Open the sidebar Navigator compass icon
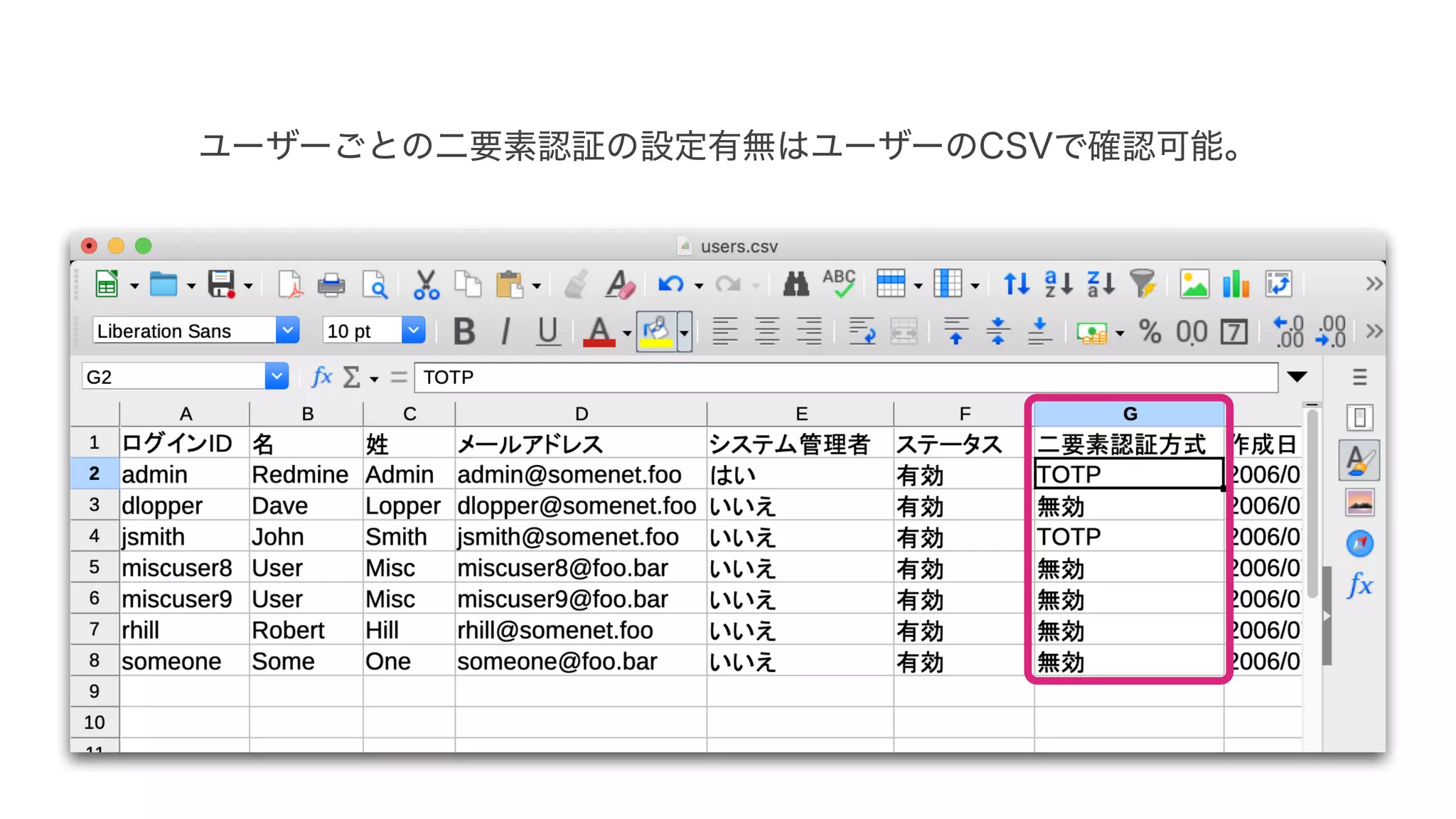 click(1359, 545)
